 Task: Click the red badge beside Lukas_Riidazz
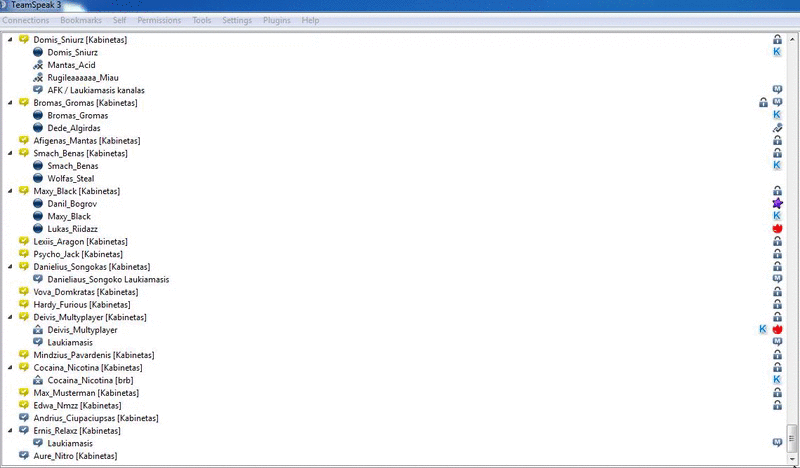[x=777, y=229]
